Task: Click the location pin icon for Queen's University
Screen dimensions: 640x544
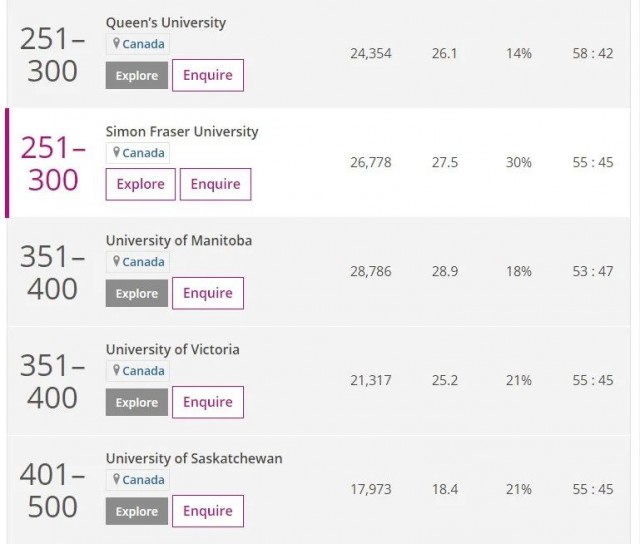Action: click(116, 43)
